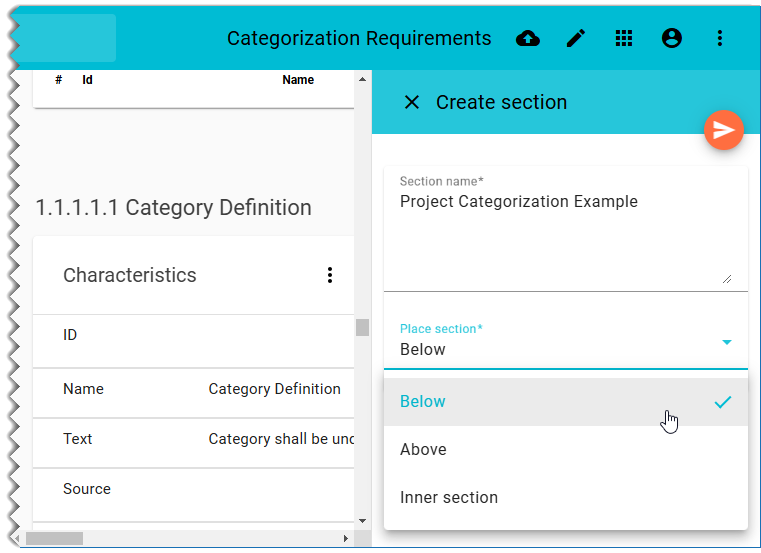Click the Id column header

[x=88, y=80]
